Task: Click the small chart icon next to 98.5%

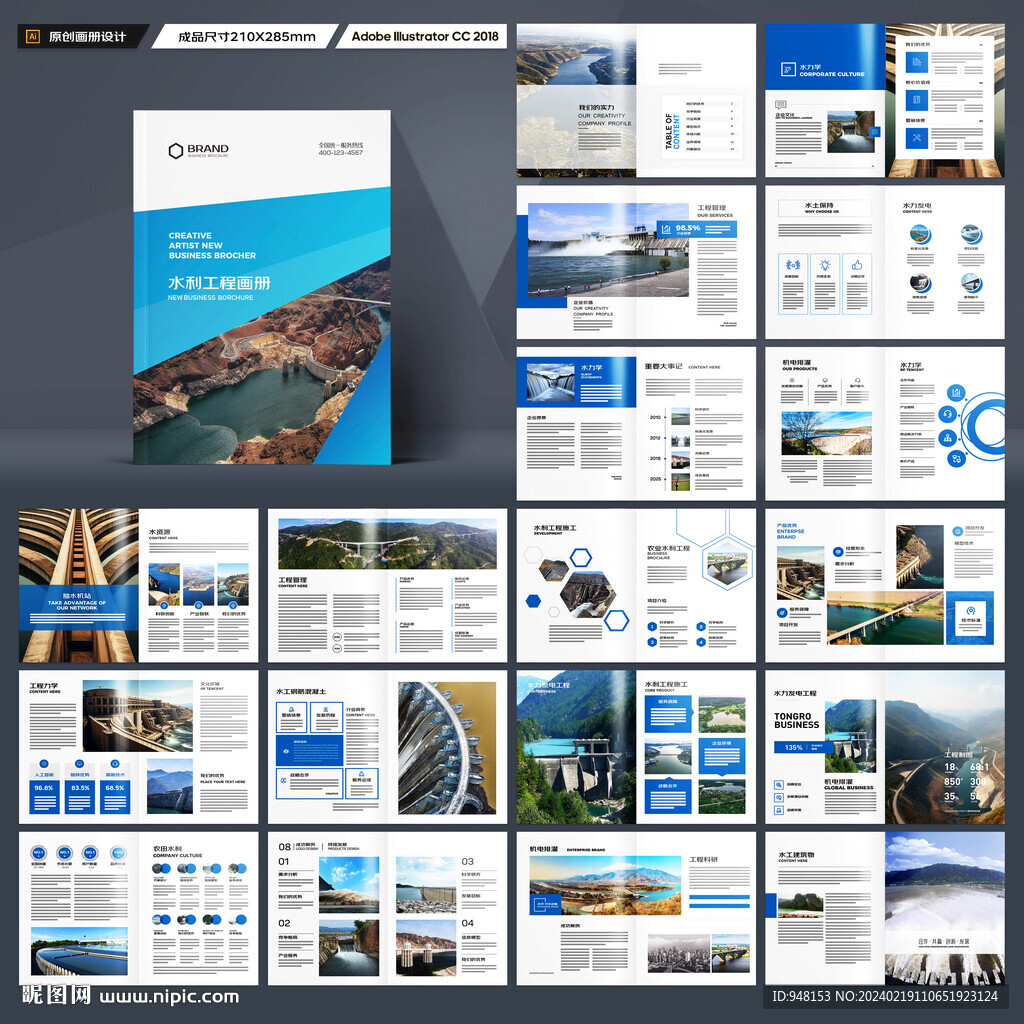Action: coord(666,229)
